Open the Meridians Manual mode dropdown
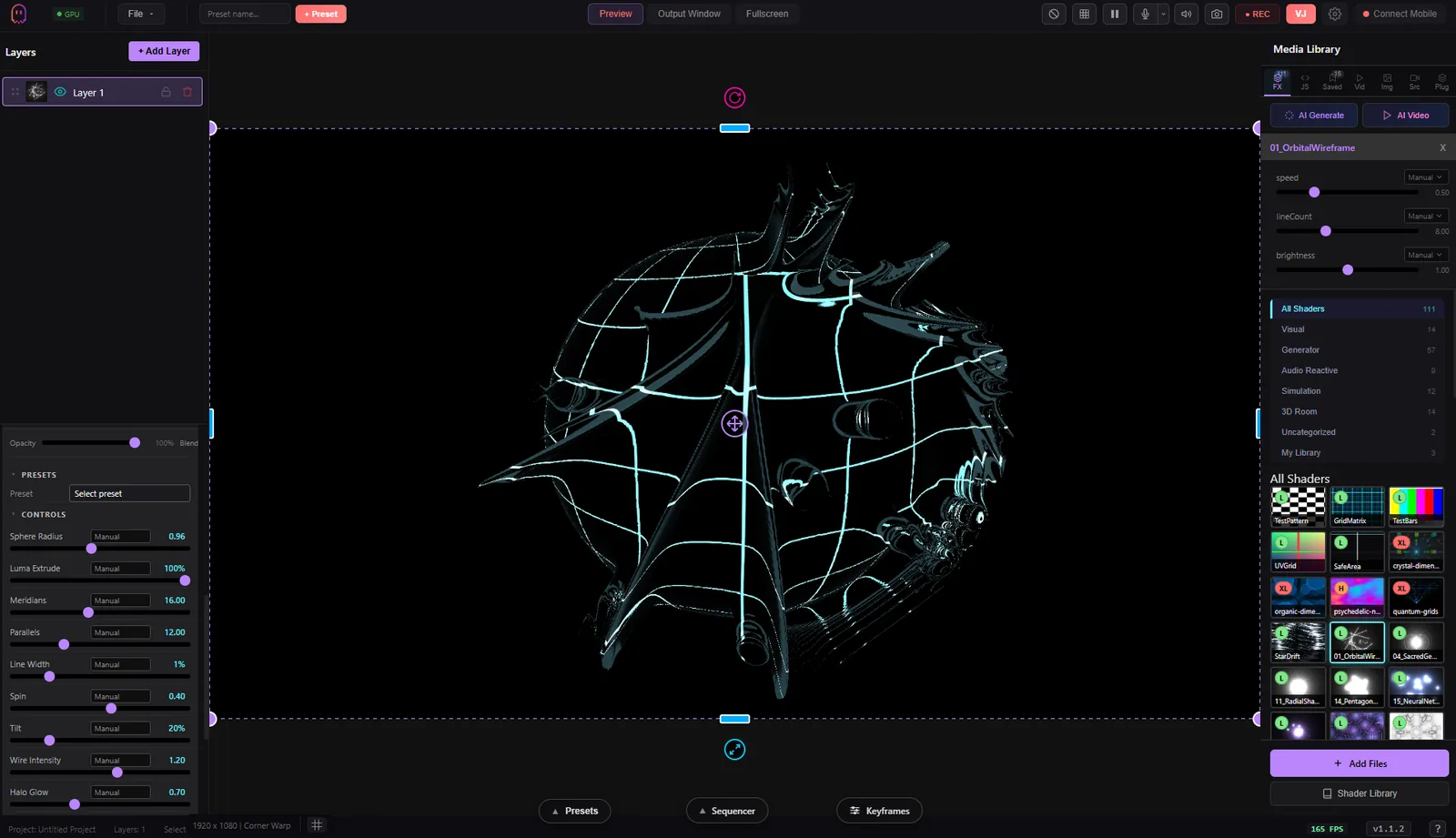Screen dimensions: 1456x838 (120, 601)
